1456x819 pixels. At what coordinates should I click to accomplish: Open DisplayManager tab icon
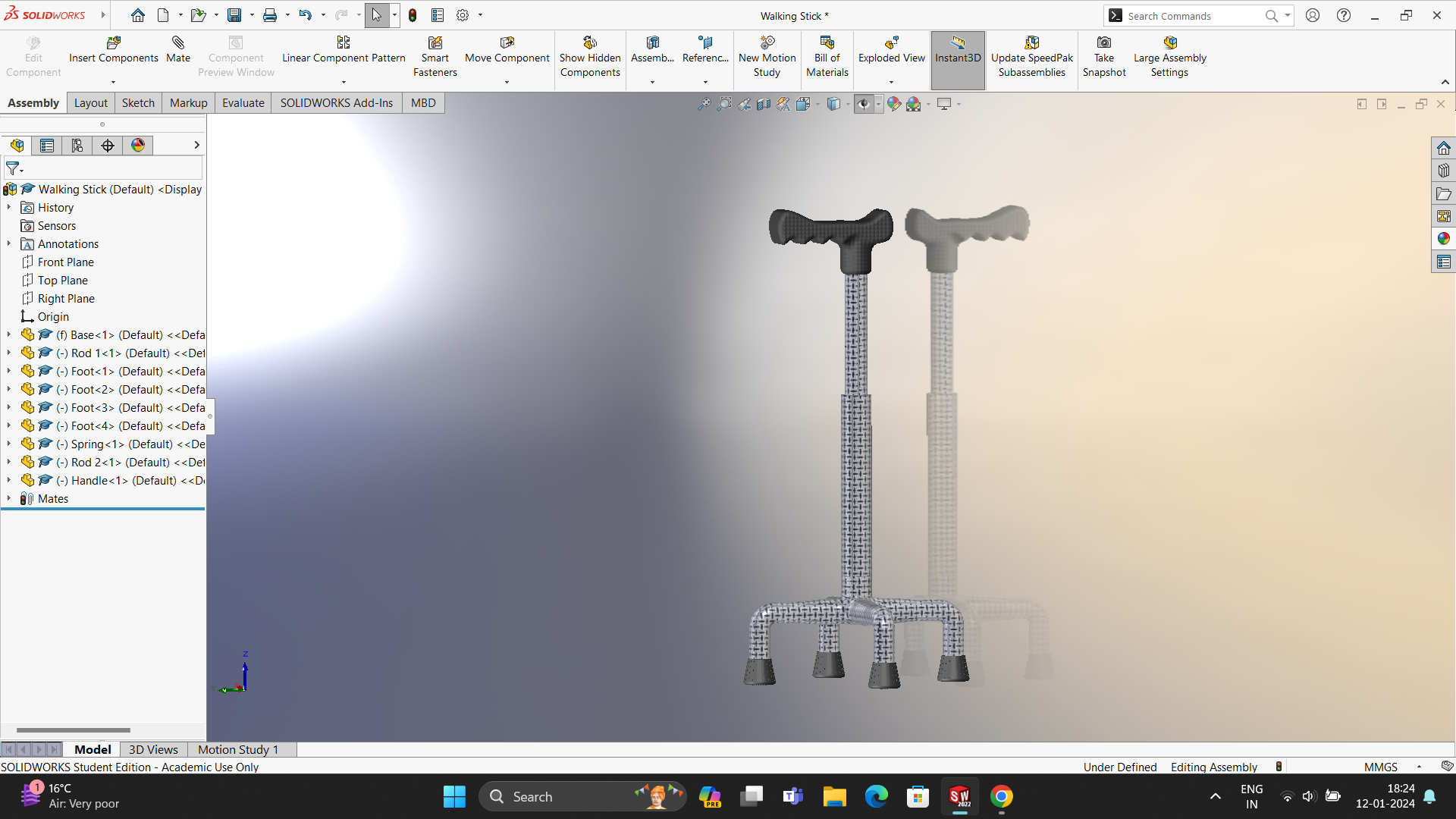(138, 146)
